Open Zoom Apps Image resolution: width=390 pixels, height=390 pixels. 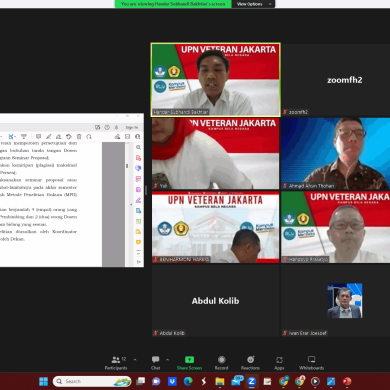pos(279,363)
